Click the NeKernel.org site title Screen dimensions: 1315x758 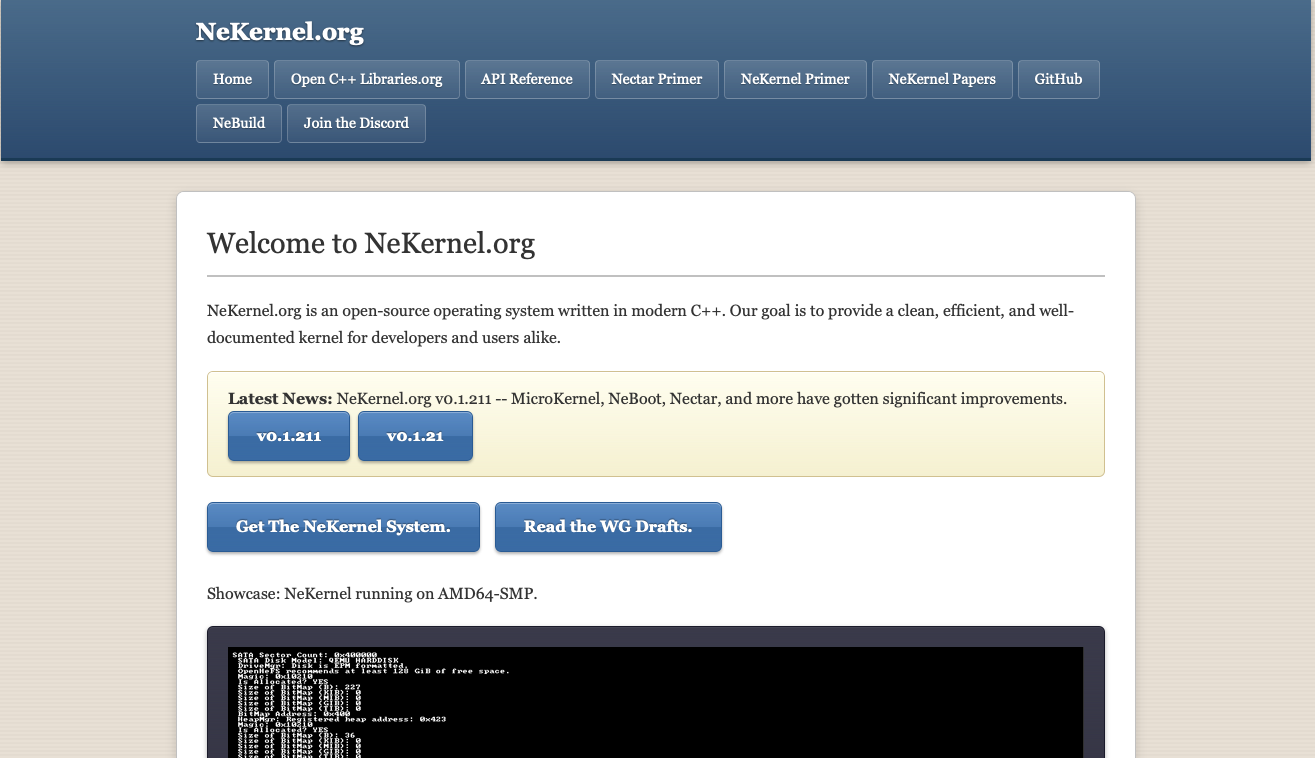[279, 32]
